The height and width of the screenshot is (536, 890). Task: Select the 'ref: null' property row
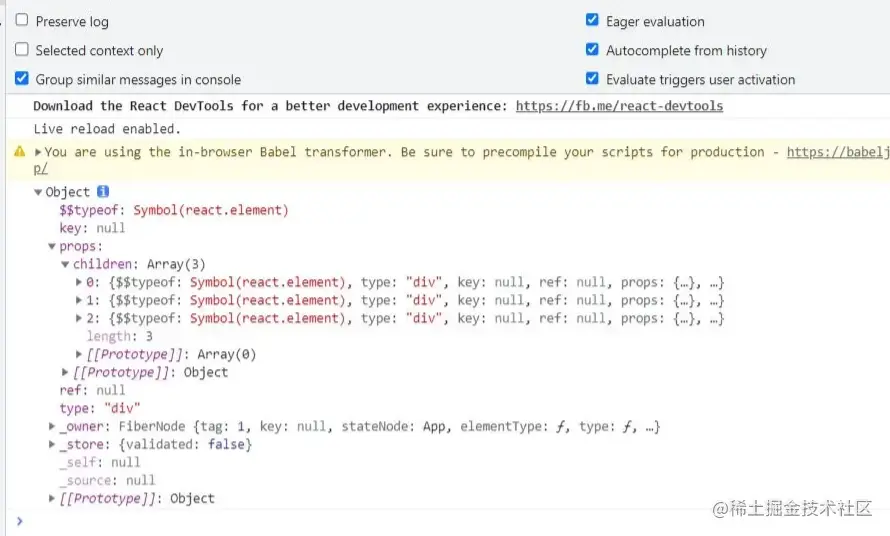tap(92, 390)
